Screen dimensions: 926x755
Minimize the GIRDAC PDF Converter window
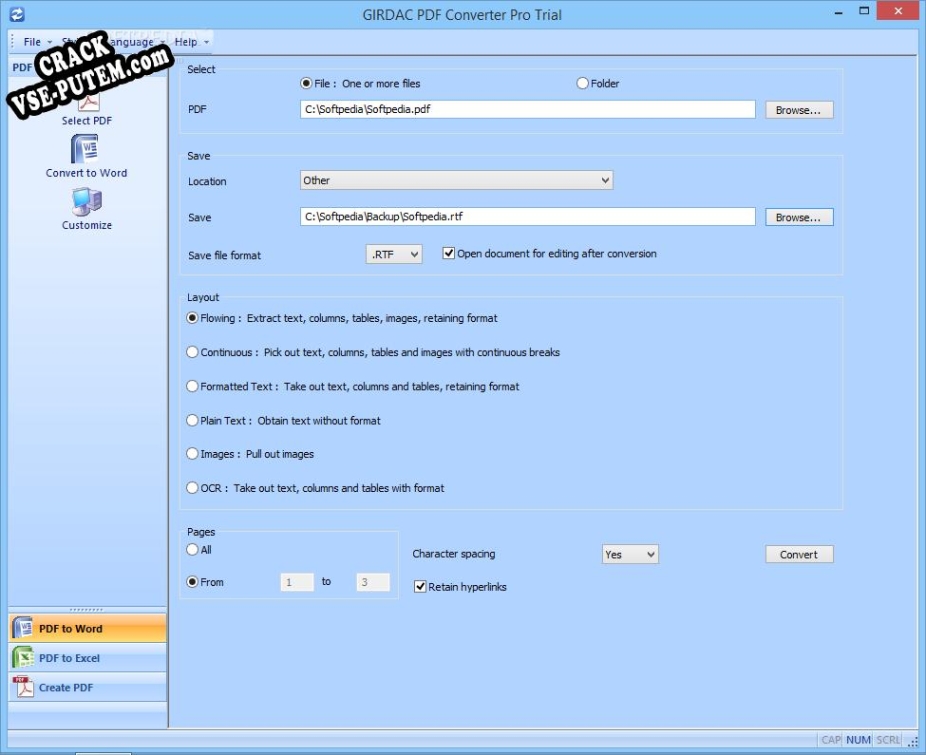click(839, 11)
